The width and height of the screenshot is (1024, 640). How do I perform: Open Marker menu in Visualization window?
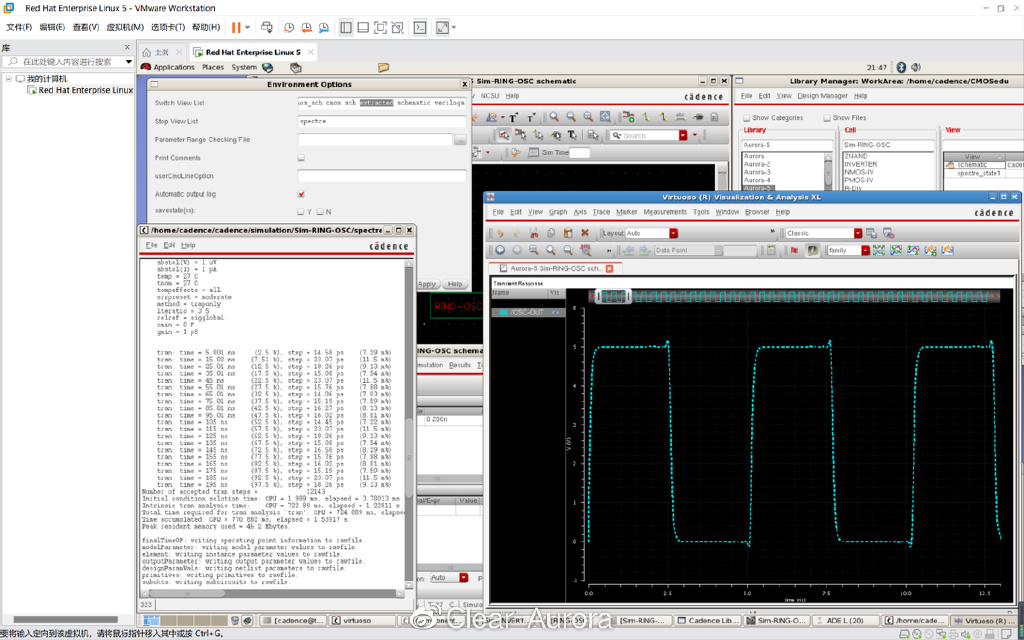[626, 212]
